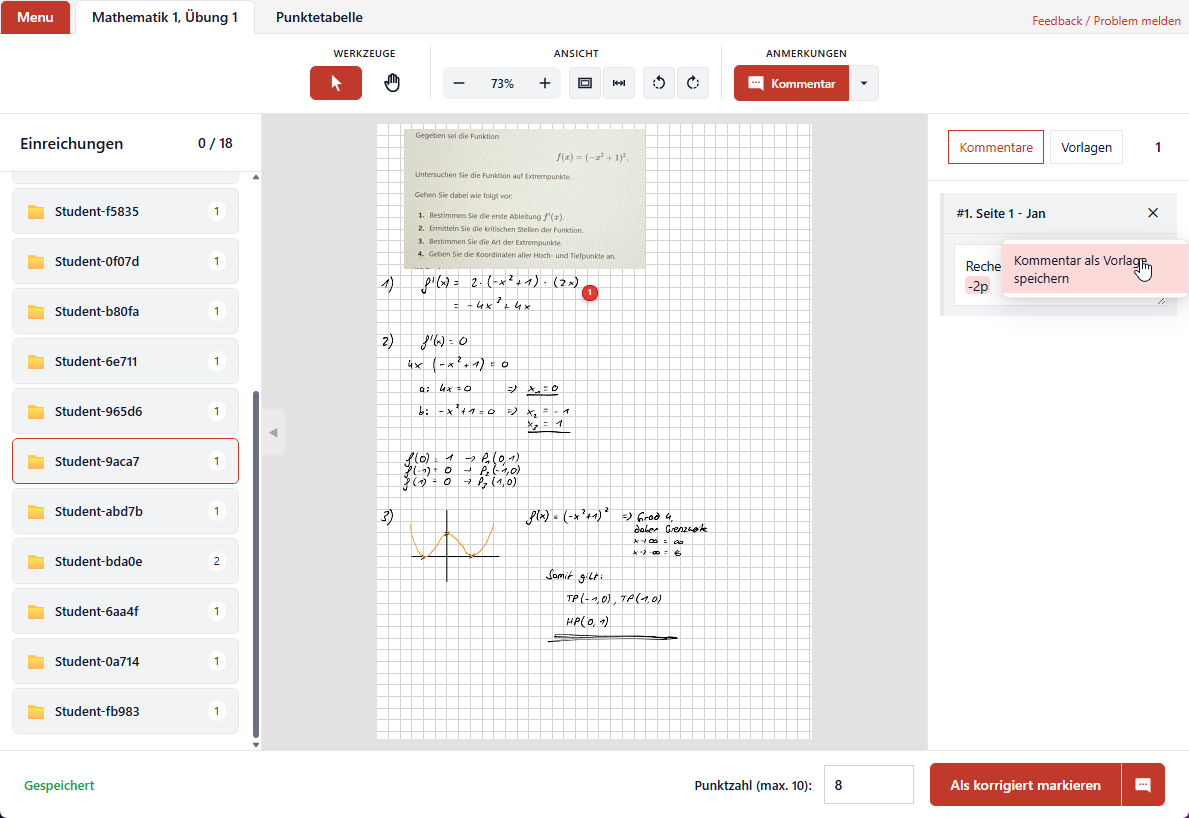Viewport: 1189px width, 818px height.
Task: Select Student-fb983 submission
Action: click(x=125, y=712)
